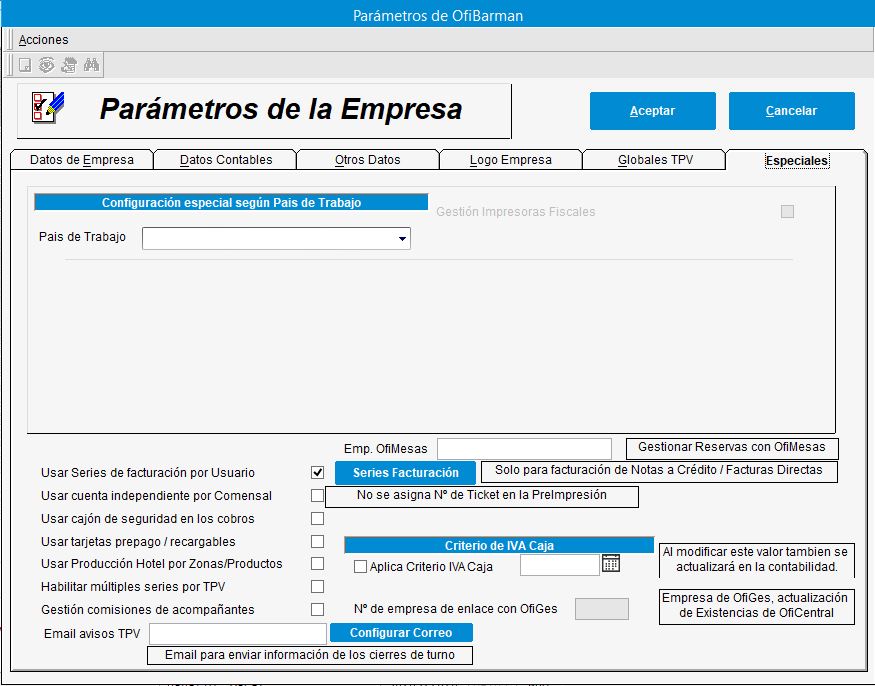Viewport: 875px width, 686px height.
Task: Toggle Gestión Impresoras Fiscales checkbox
Action: point(787,212)
